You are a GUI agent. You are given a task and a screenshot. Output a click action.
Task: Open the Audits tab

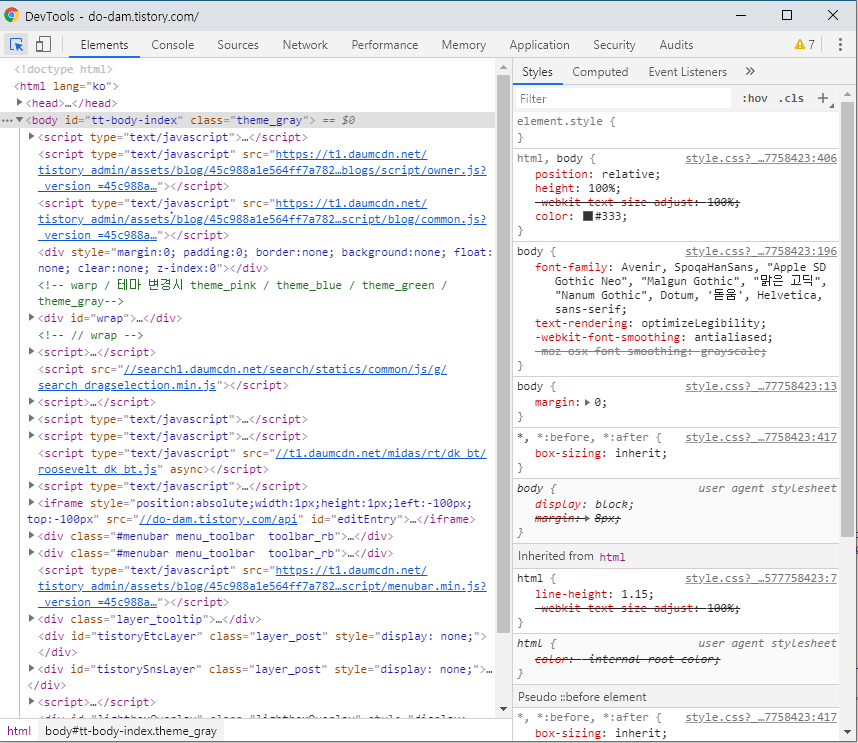pyautogui.click(x=676, y=45)
